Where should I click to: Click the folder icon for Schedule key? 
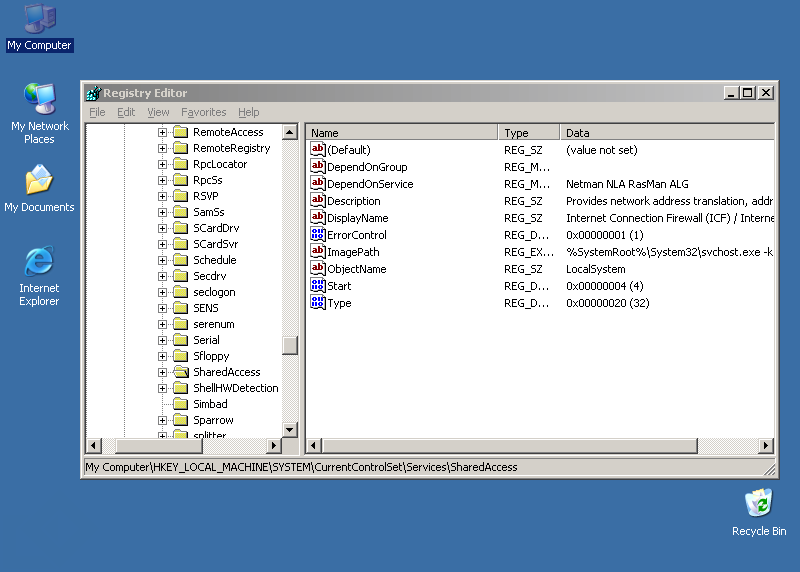181,260
